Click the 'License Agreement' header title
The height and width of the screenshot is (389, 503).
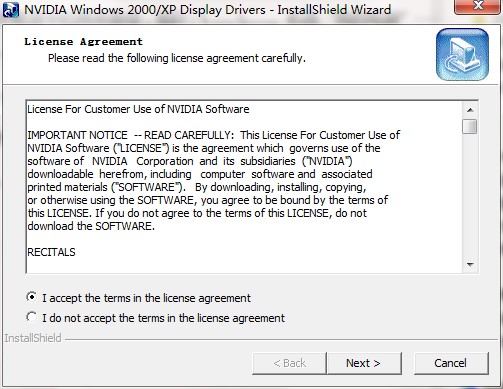coord(83,42)
